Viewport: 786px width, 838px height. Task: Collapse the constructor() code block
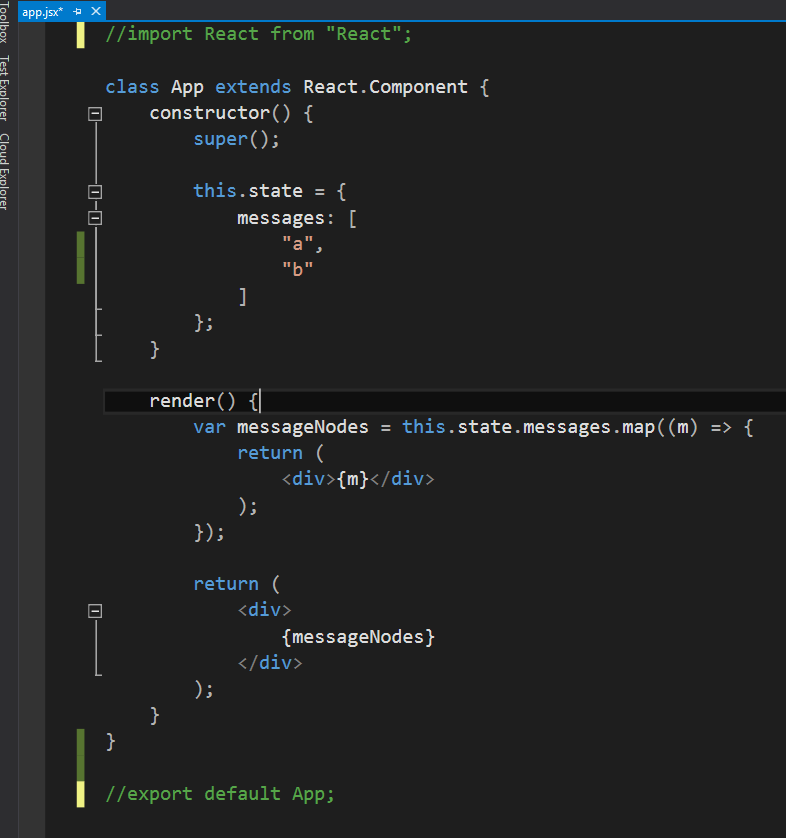[x=95, y=114]
